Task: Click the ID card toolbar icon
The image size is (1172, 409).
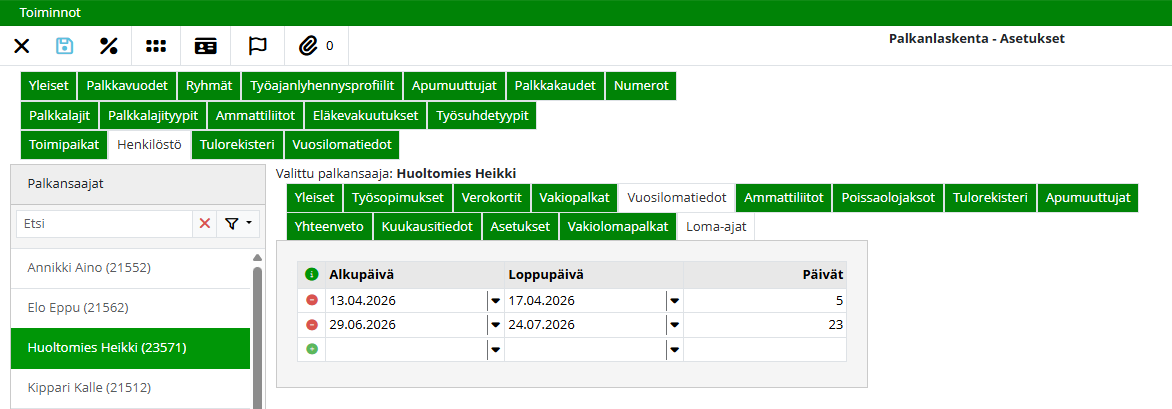Action: (205, 46)
